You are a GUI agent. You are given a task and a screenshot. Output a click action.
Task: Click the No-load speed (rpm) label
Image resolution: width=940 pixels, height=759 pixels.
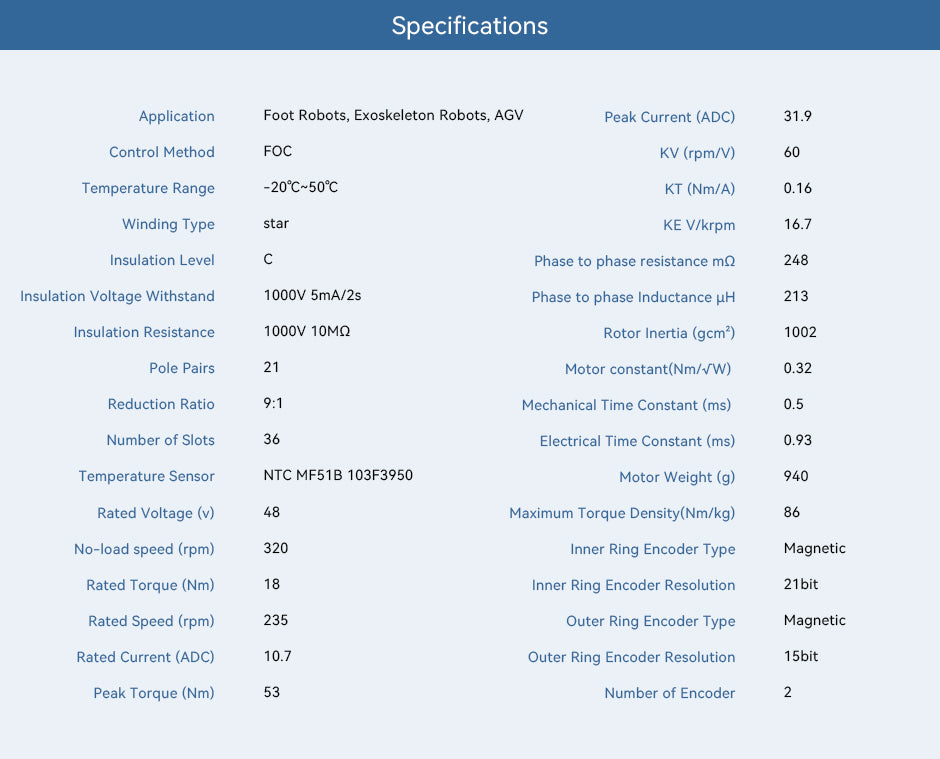pos(144,549)
